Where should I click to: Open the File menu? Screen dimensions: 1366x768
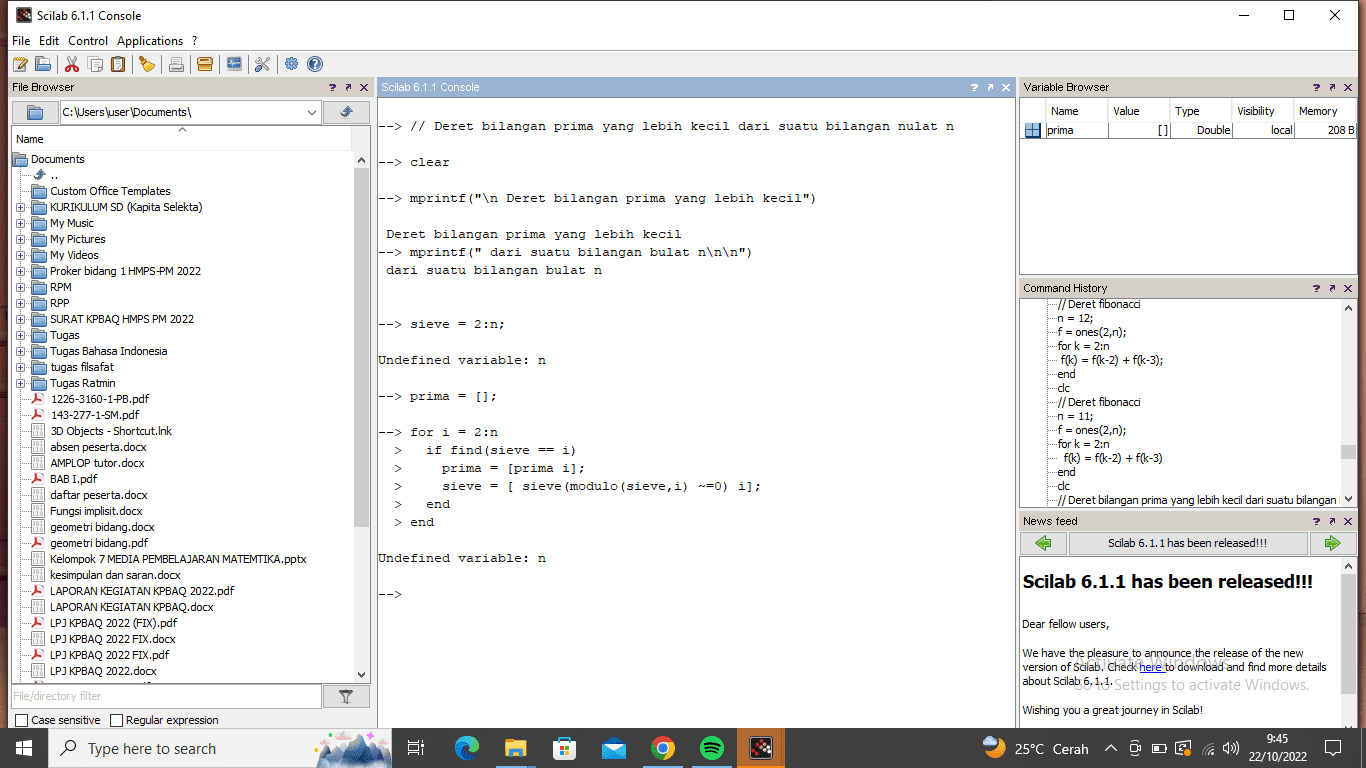[x=21, y=41]
